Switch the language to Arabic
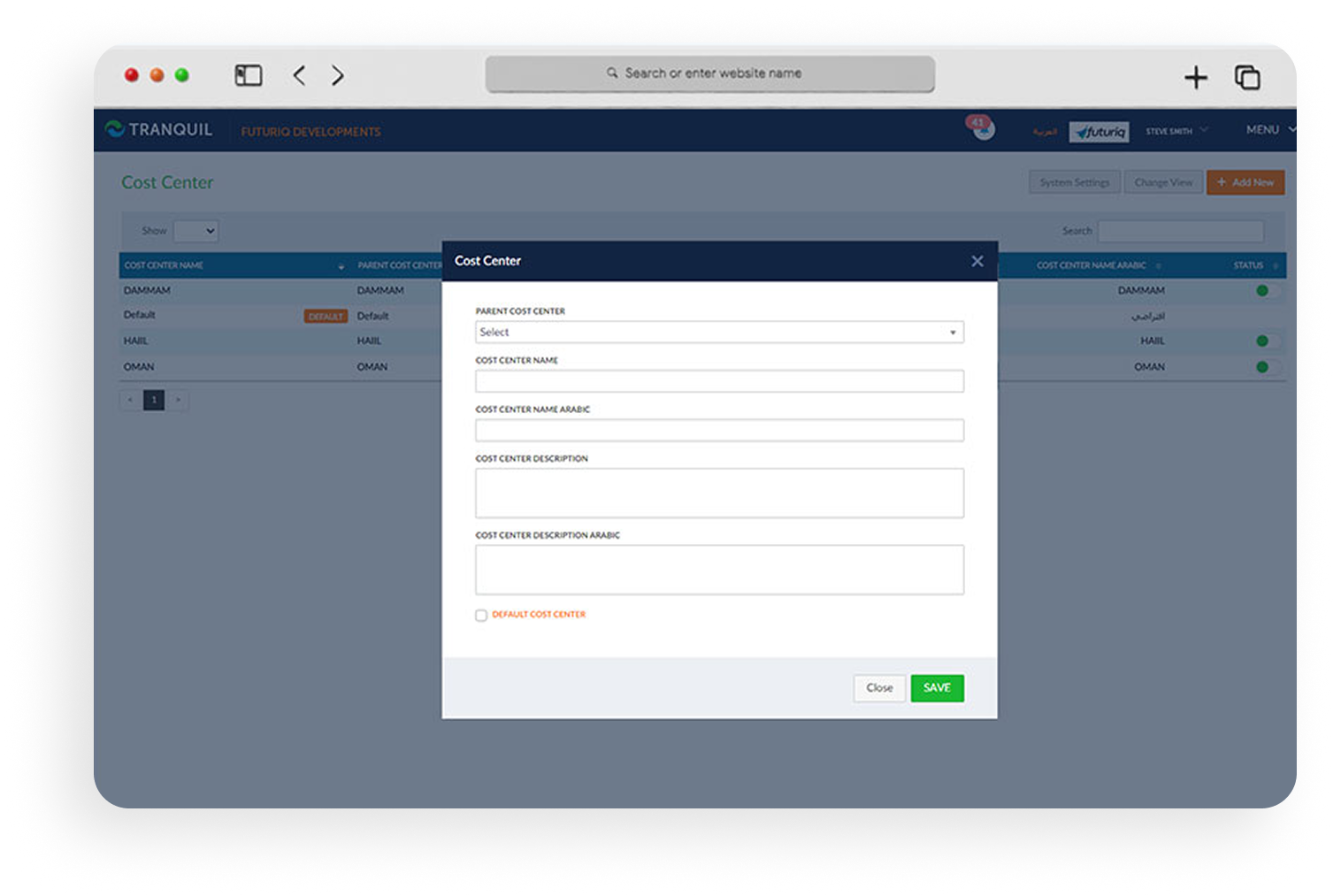This screenshot has height=896, width=1333. tap(1045, 132)
